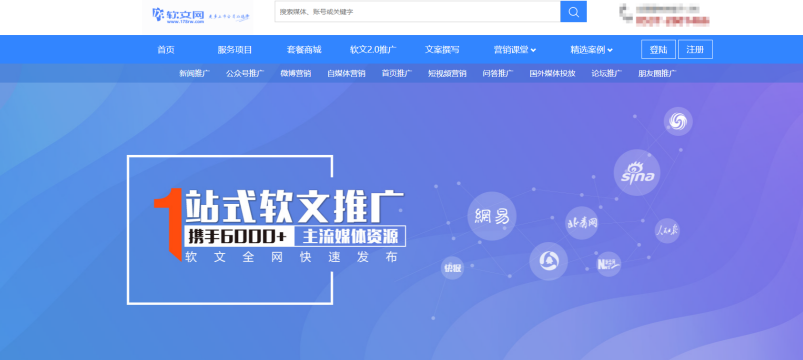The height and width of the screenshot is (360, 803).
Task: Open the 国外媒体投放 sub-menu link
Action: point(553,73)
